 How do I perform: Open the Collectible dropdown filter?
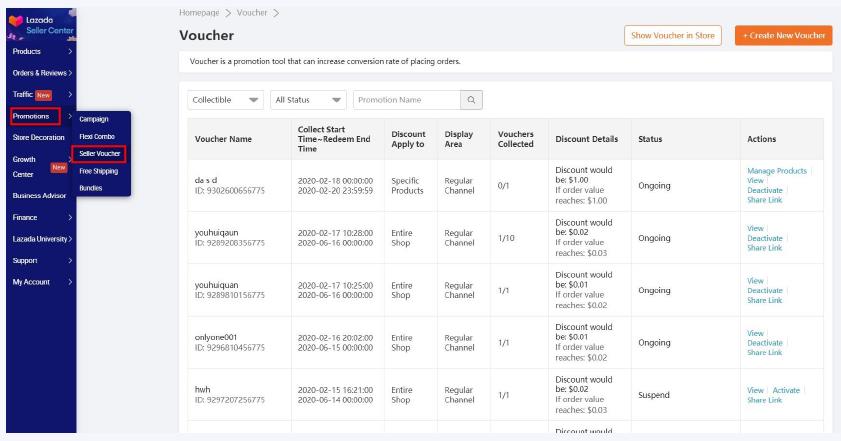tap(226, 100)
